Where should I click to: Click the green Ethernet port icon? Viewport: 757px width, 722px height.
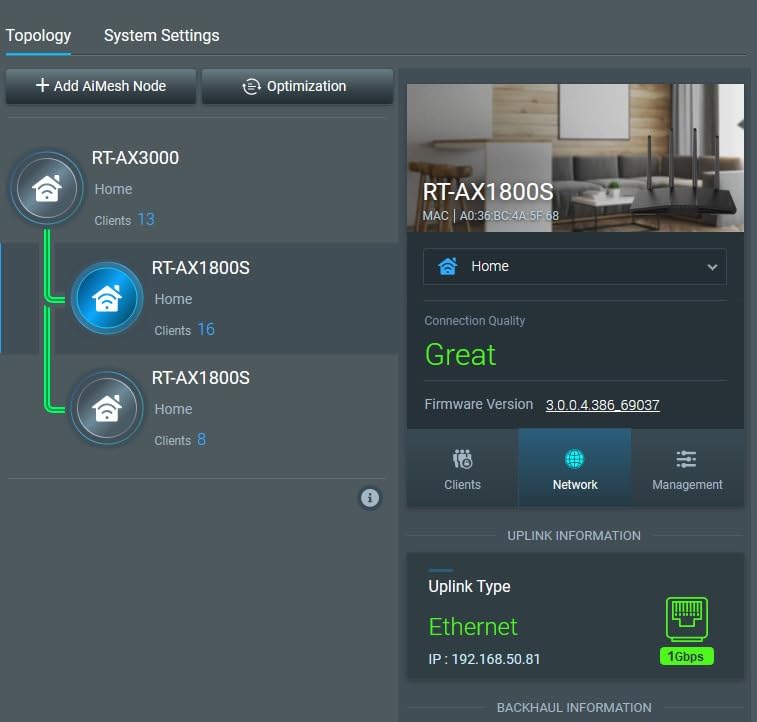click(x=687, y=619)
